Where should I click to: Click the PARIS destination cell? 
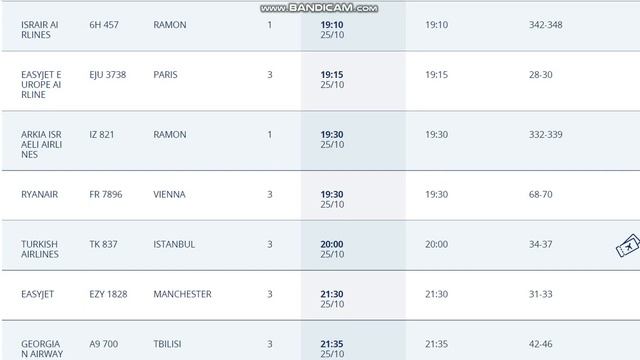point(165,75)
